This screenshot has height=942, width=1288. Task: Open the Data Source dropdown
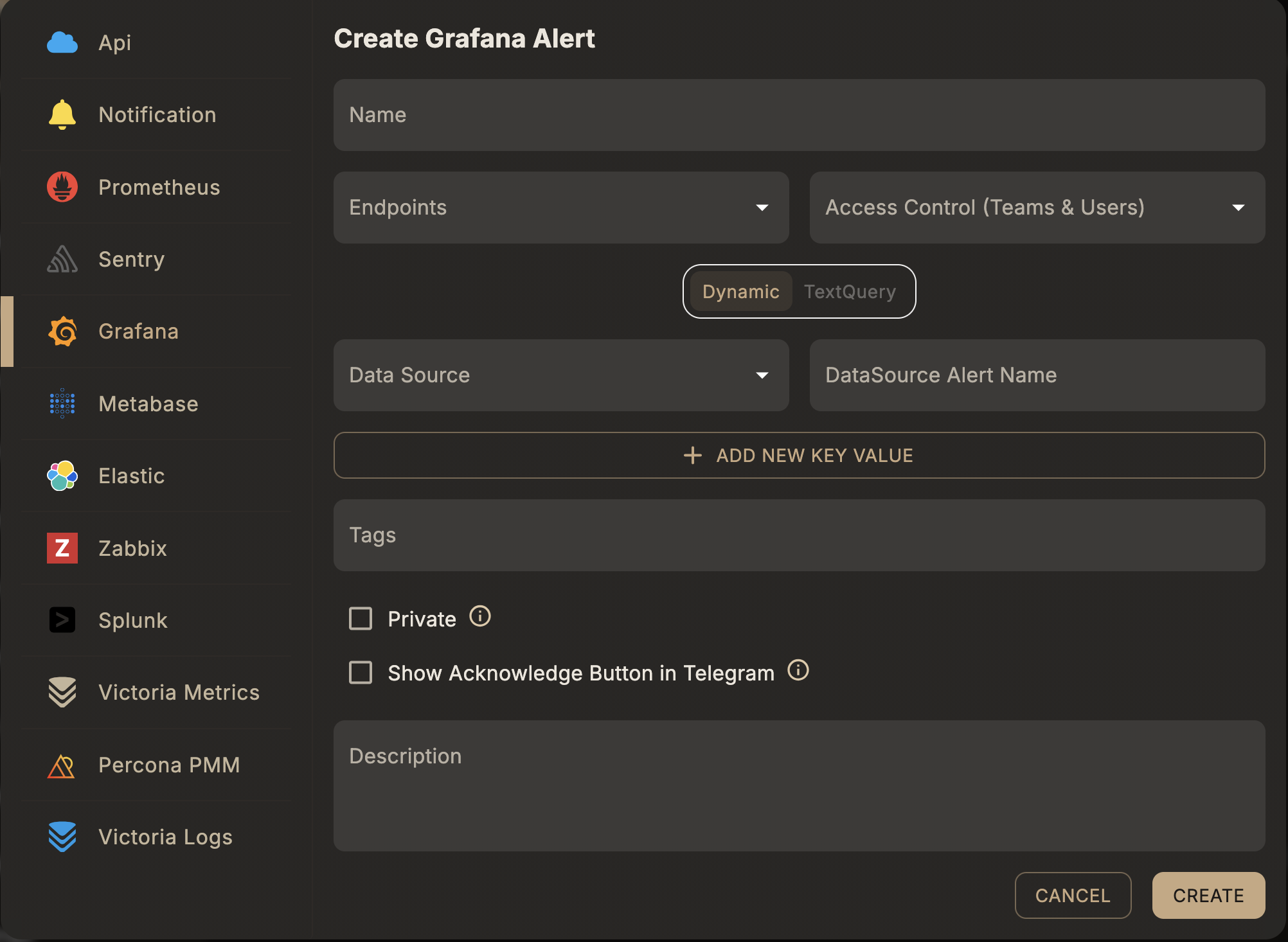click(561, 375)
